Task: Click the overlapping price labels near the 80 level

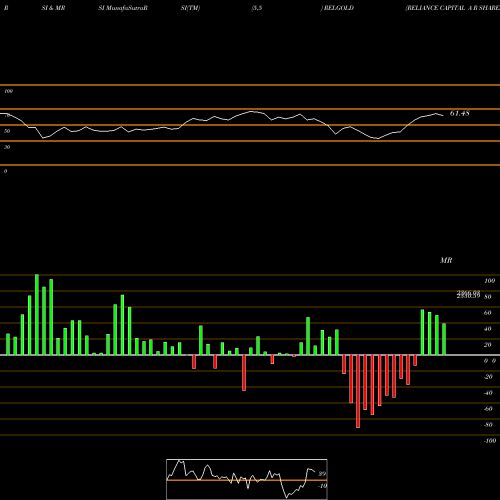Action: 468,294
